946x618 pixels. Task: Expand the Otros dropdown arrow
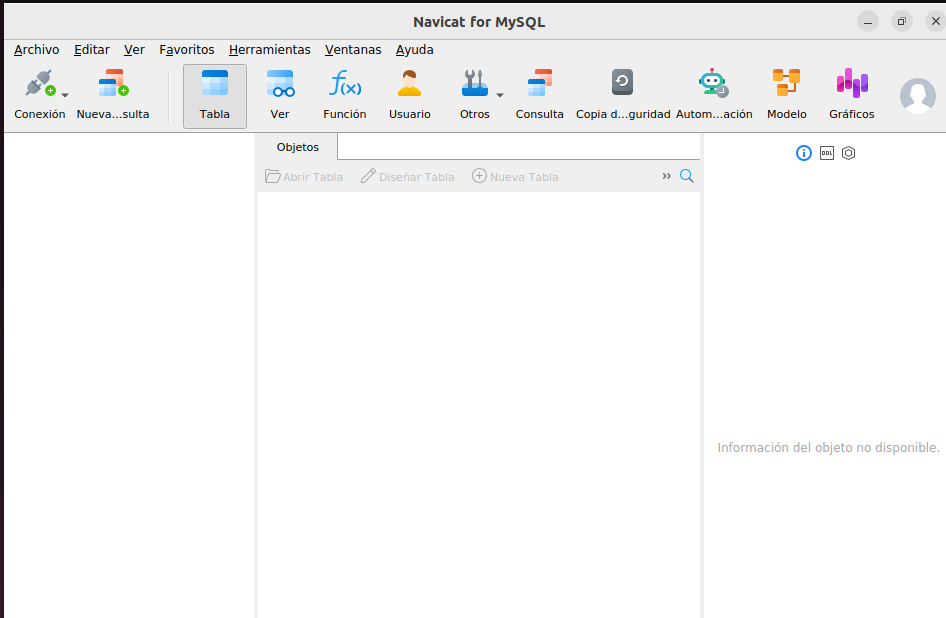coord(500,95)
